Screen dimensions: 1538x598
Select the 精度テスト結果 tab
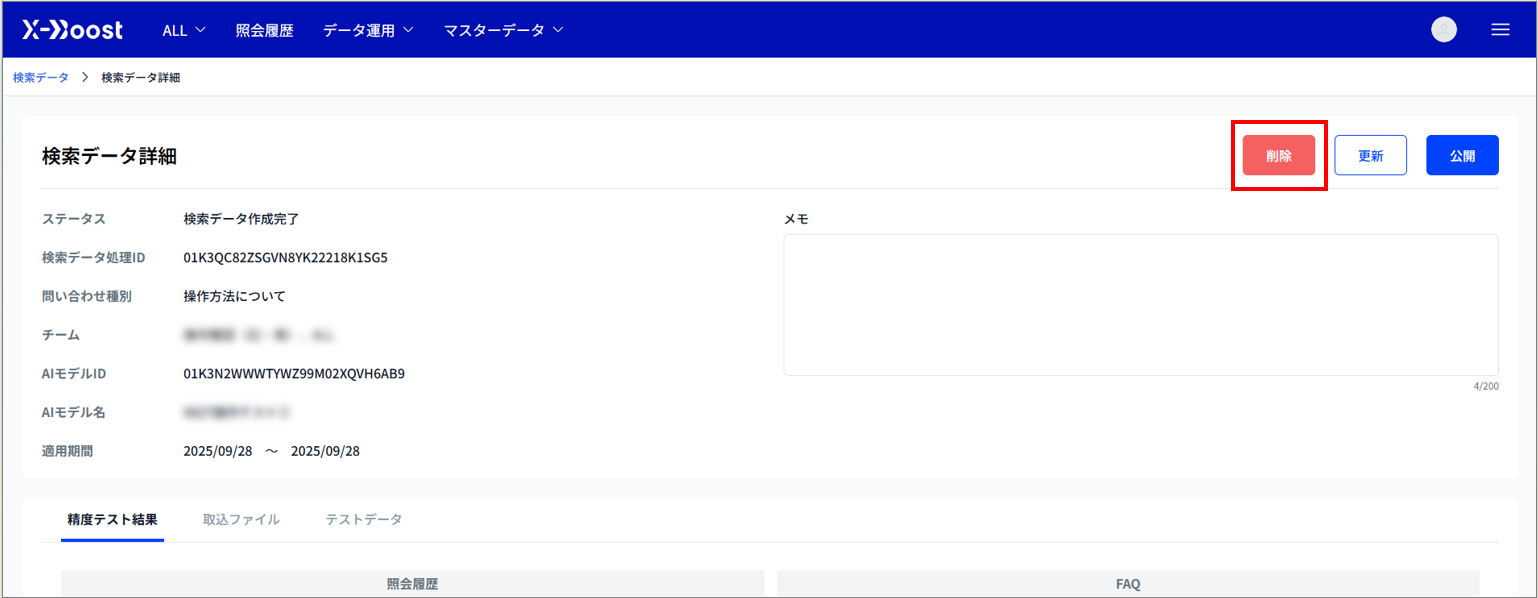click(112, 520)
